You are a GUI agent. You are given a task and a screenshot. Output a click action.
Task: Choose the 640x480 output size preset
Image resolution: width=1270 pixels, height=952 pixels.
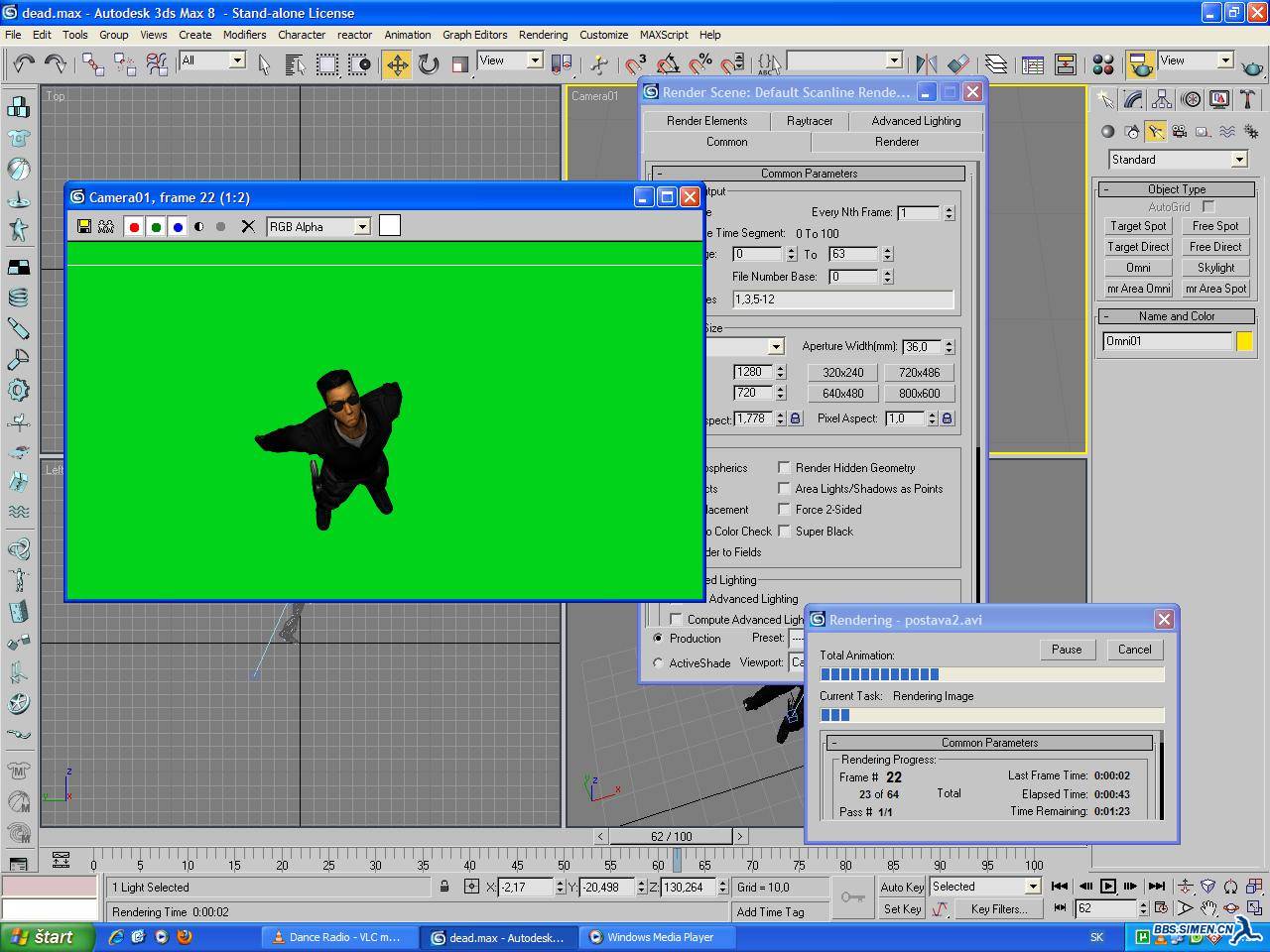click(x=842, y=394)
